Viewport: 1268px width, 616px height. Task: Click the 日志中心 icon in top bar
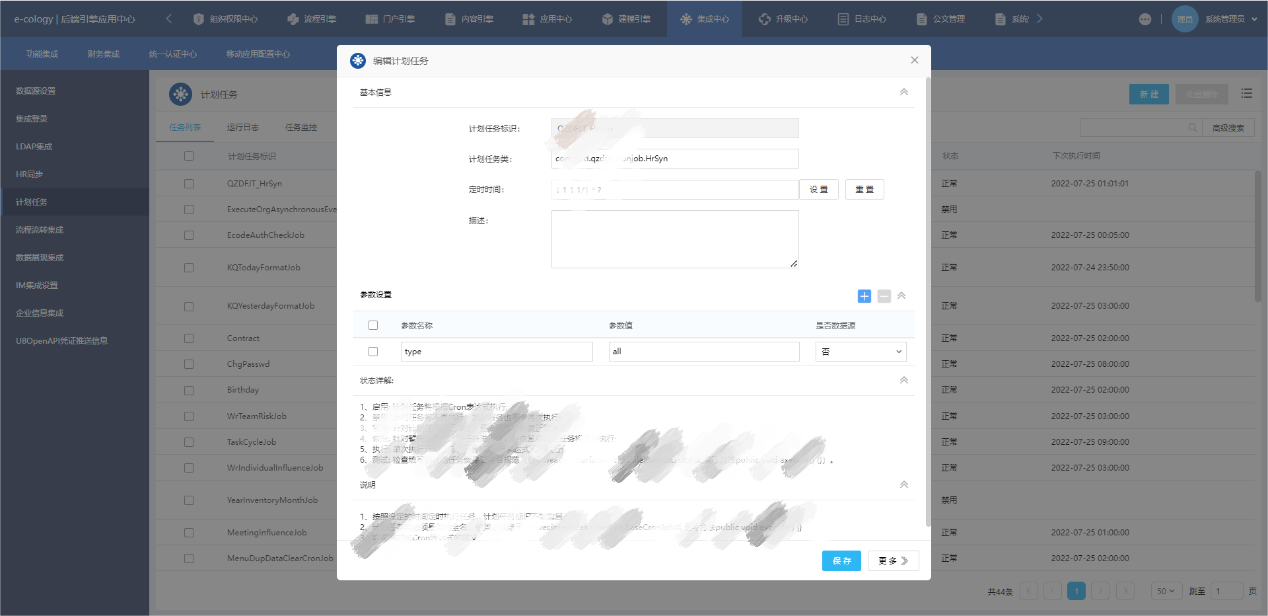coord(845,19)
